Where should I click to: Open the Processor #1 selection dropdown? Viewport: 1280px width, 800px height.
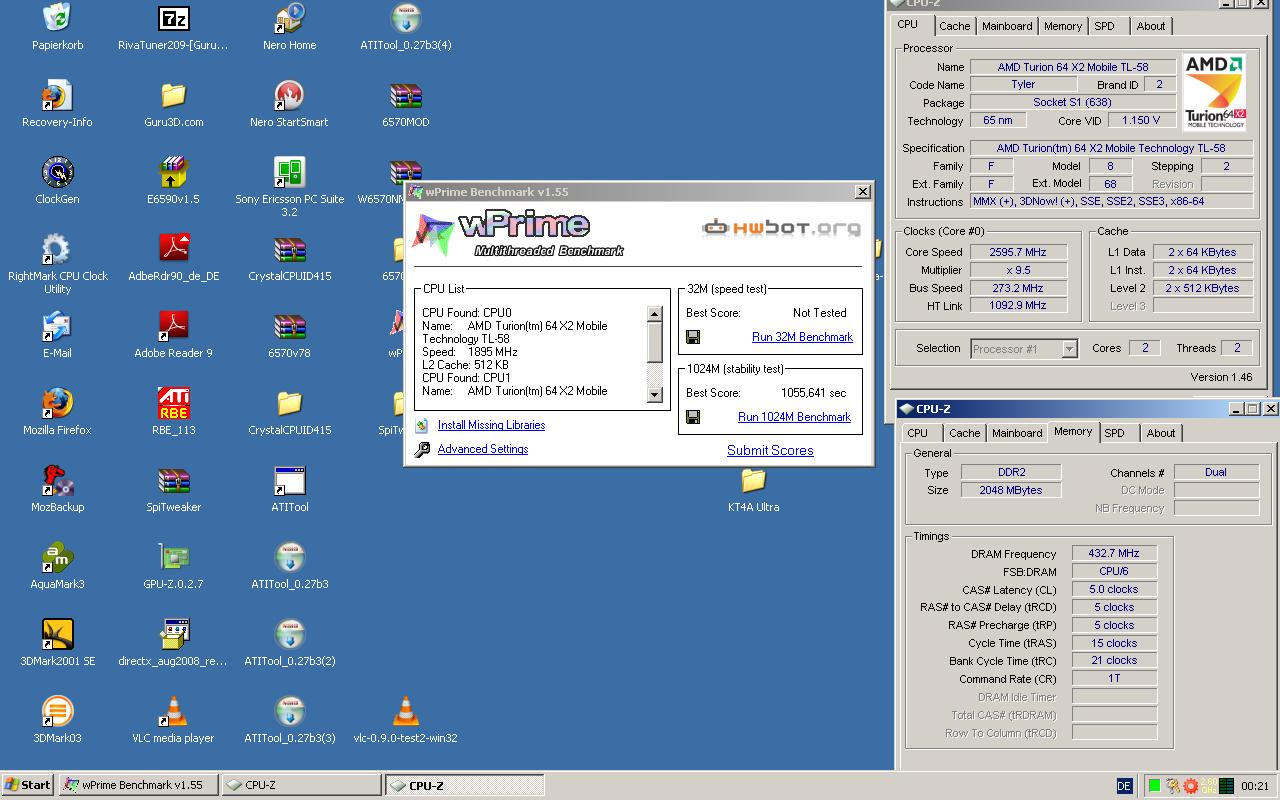click(1024, 348)
